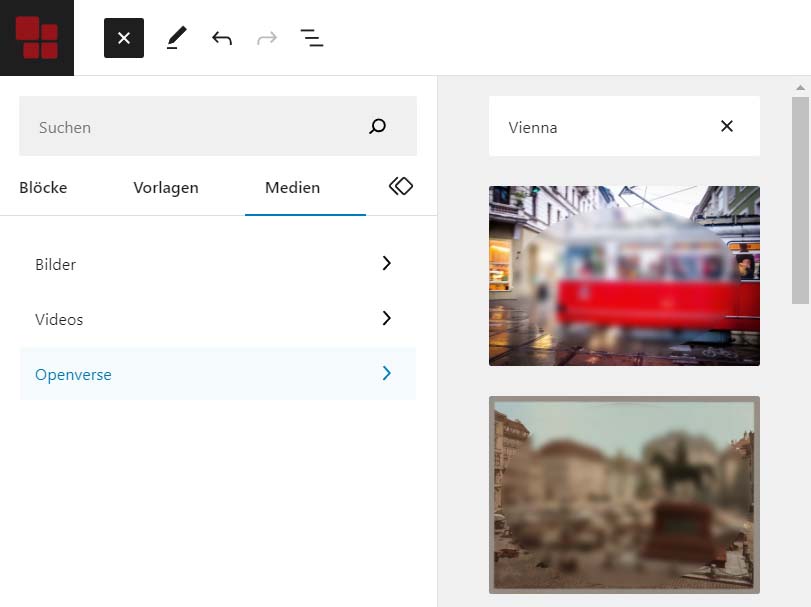Screen dimensions: 811x607
Task: Open the Videos media category
Action: click(x=218, y=319)
